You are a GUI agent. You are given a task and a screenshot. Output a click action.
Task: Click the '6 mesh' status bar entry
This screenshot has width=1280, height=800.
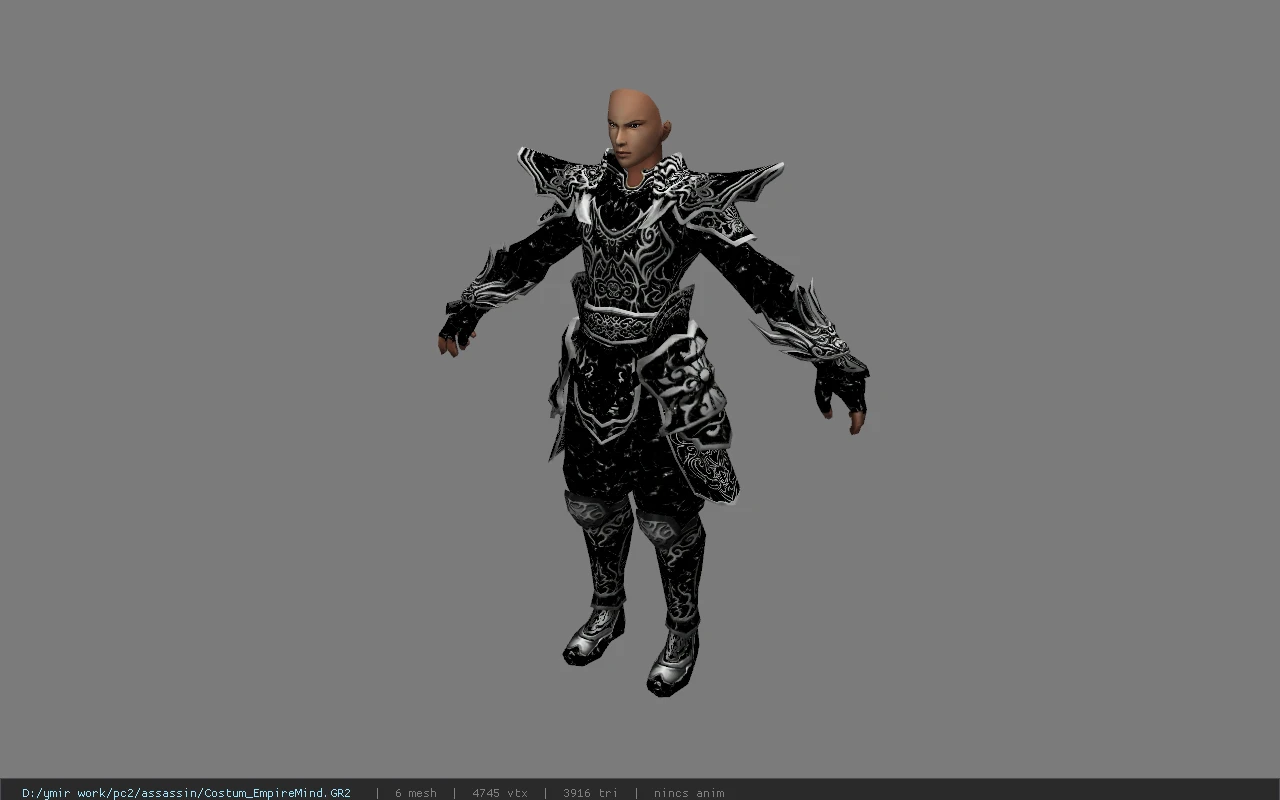point(415,793)
